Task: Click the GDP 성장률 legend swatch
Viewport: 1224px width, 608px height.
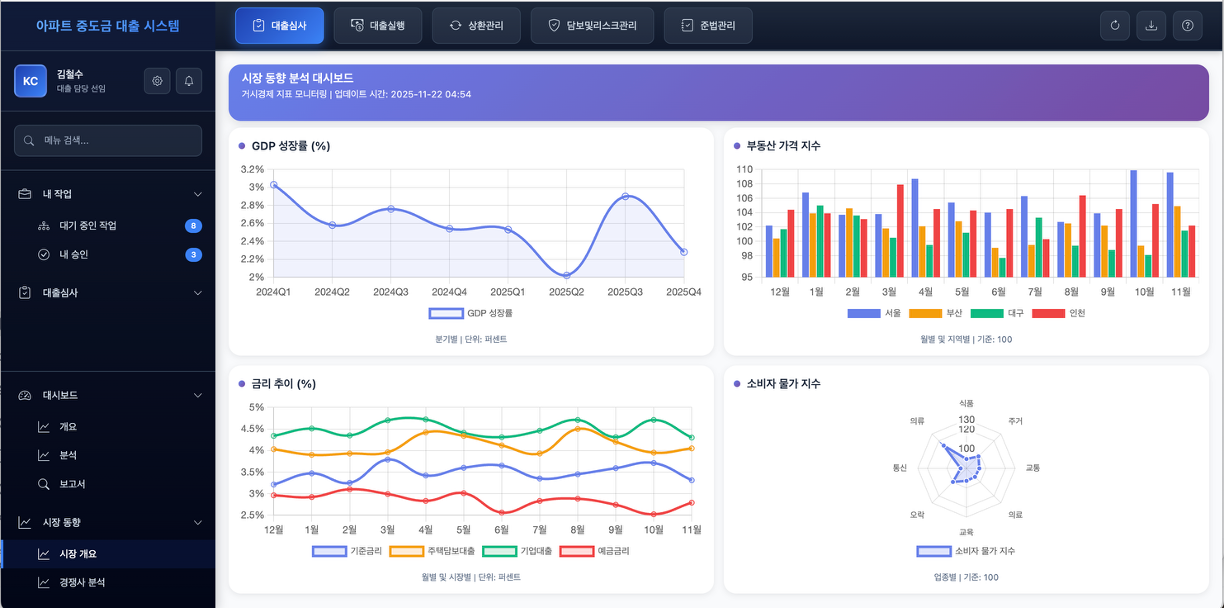Action: [445, 313]
